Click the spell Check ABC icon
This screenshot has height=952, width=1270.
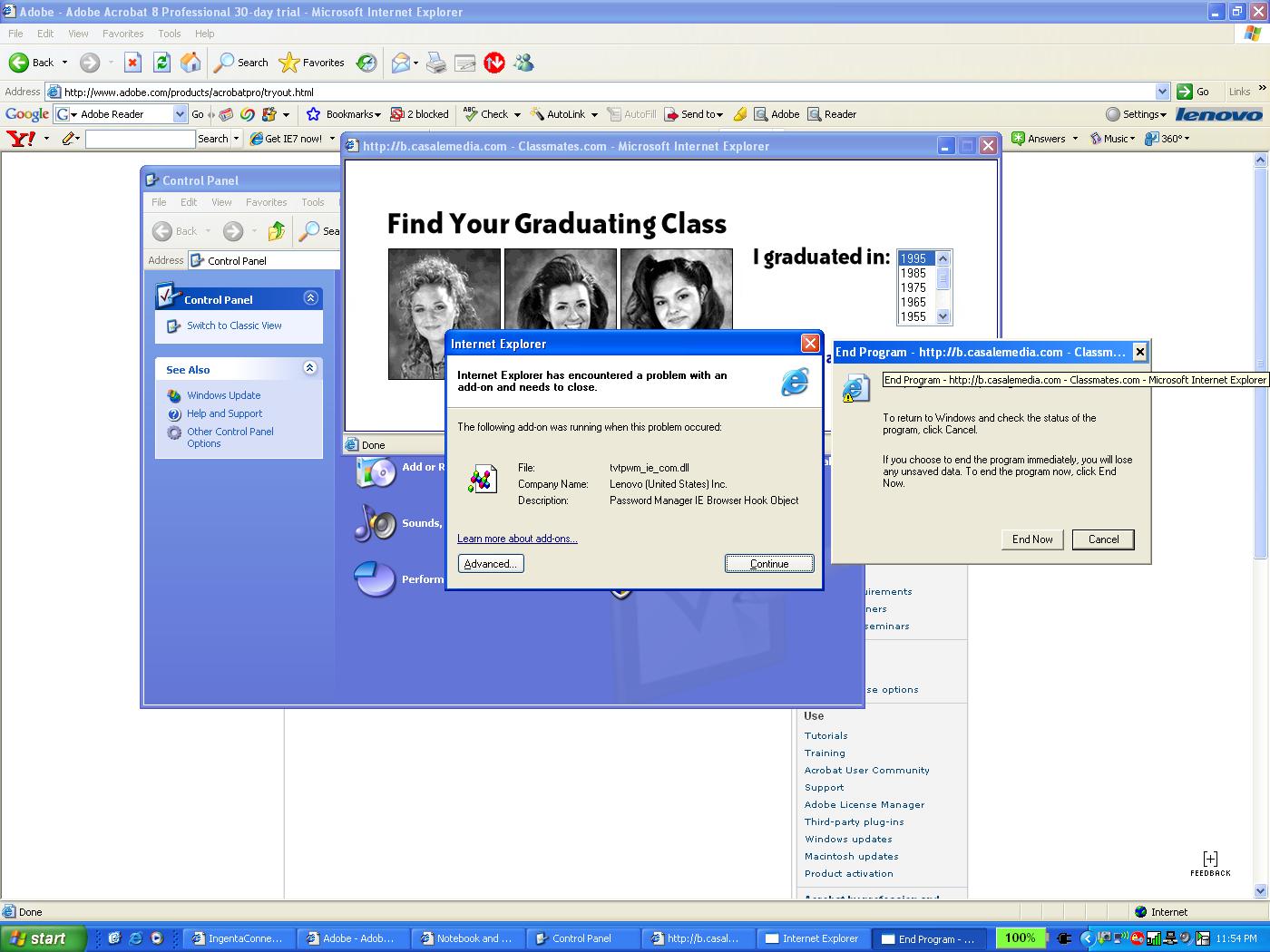(470, 113)
